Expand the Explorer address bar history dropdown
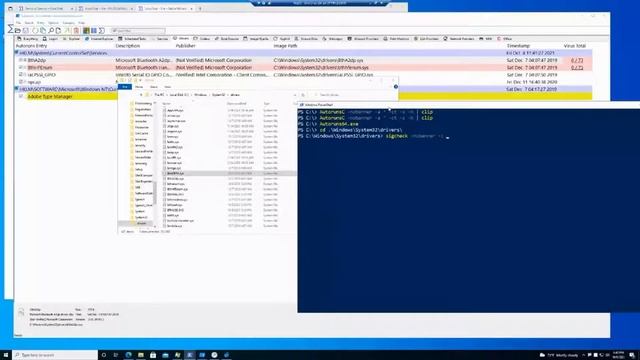 [295, 95]
